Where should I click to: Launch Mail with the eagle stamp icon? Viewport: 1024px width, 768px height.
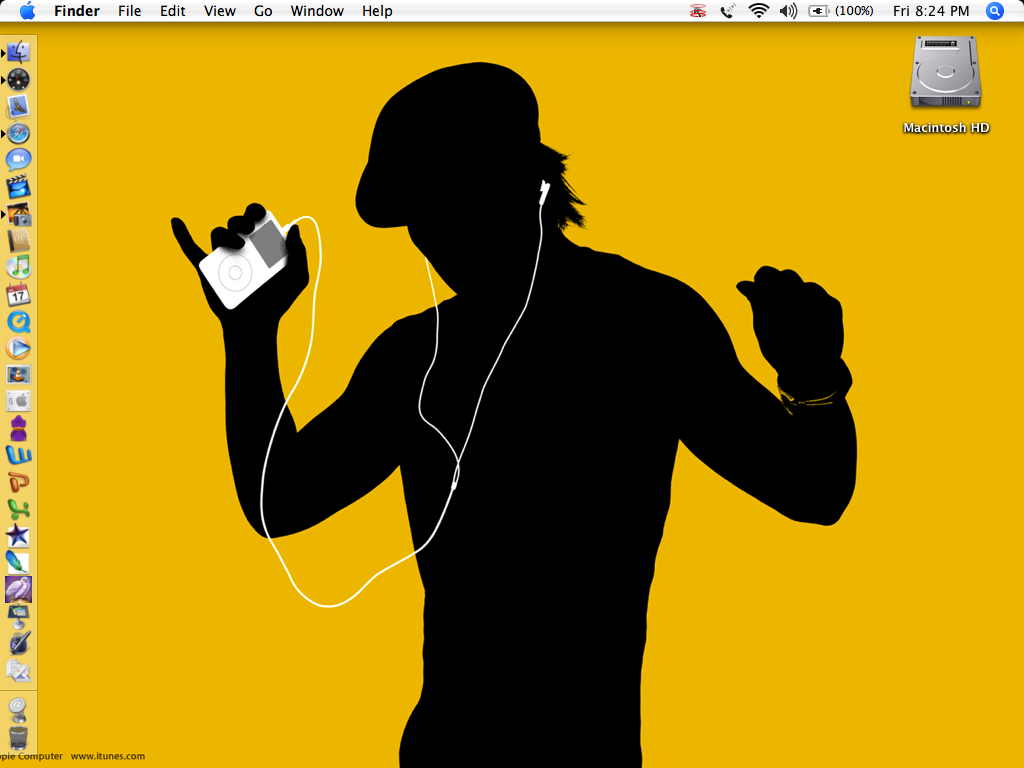coord(18,106)
